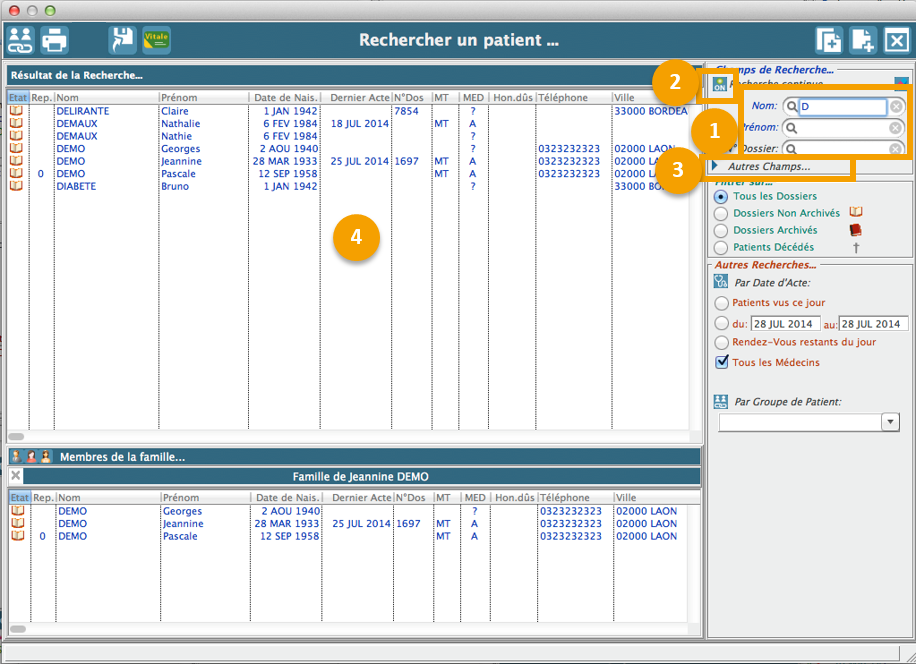Click the Prénom search input field
916x664 pixels.
tap(843, 128)
